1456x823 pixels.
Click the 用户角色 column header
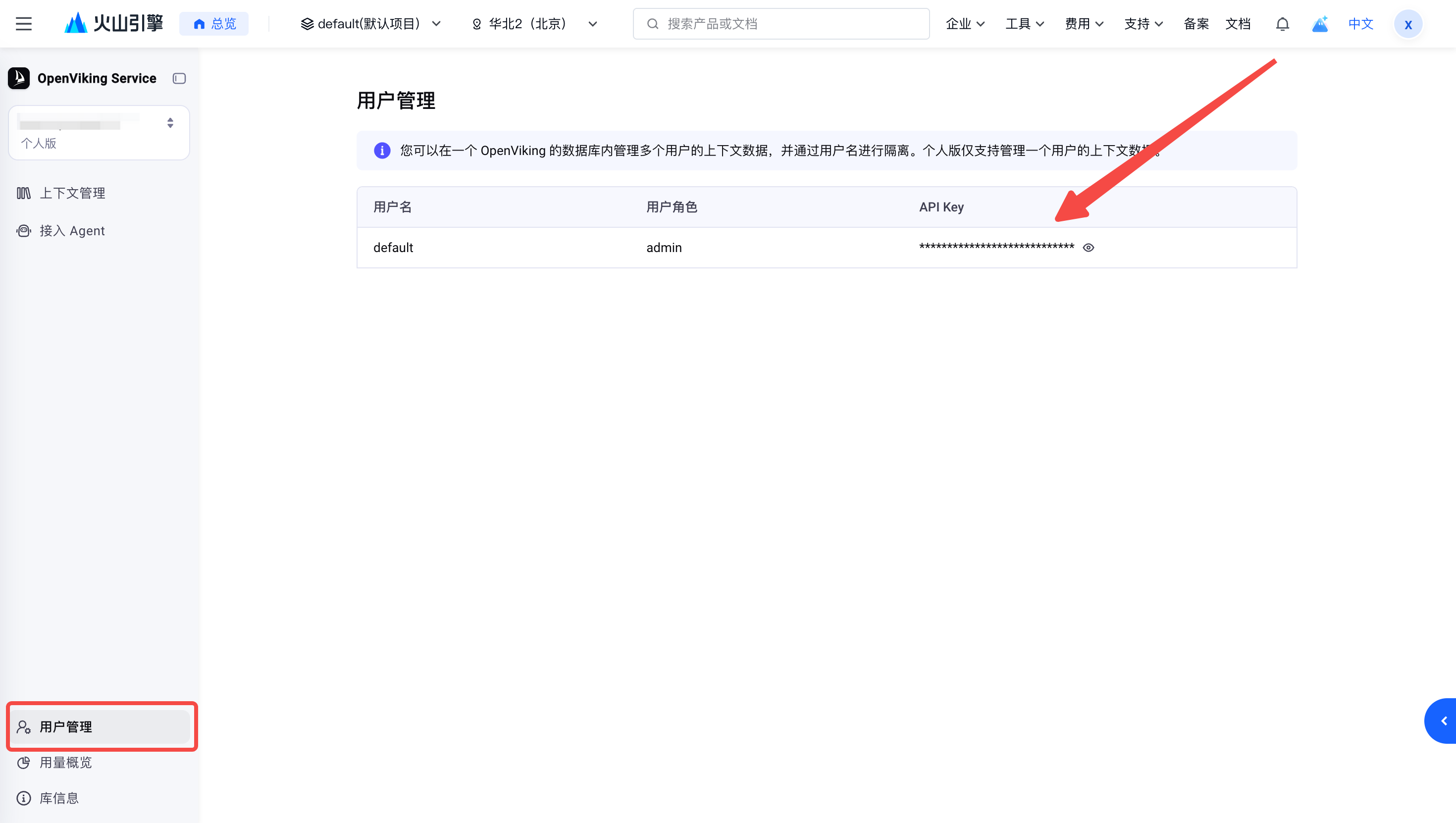point(672,207)
